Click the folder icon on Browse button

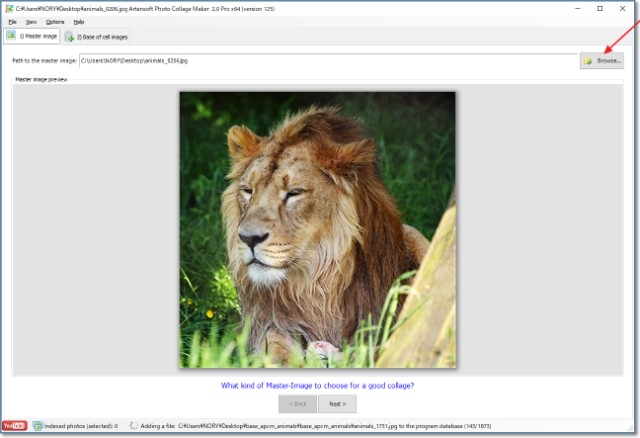pos(588,61)
